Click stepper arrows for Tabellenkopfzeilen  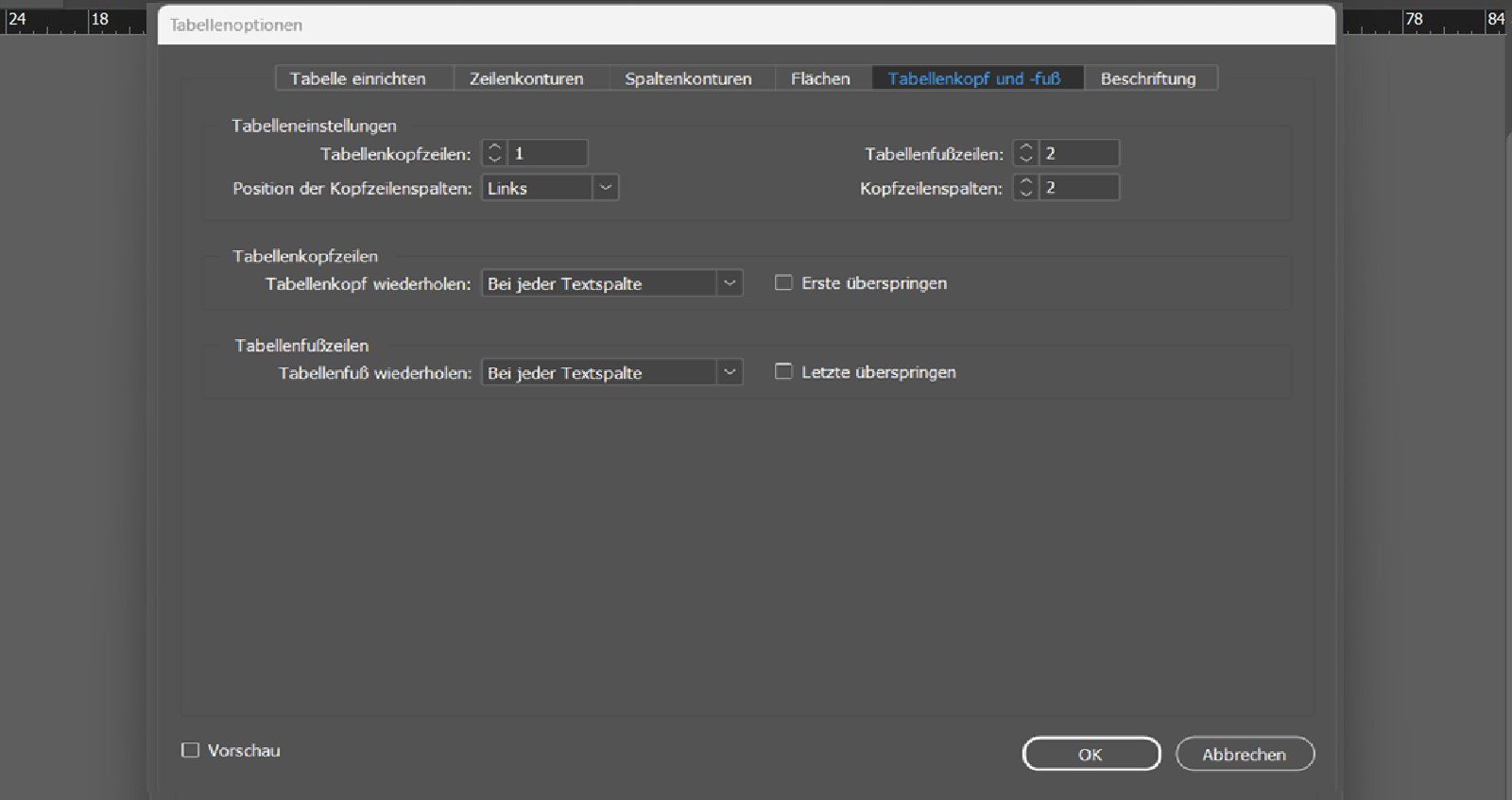click(494, 153)
